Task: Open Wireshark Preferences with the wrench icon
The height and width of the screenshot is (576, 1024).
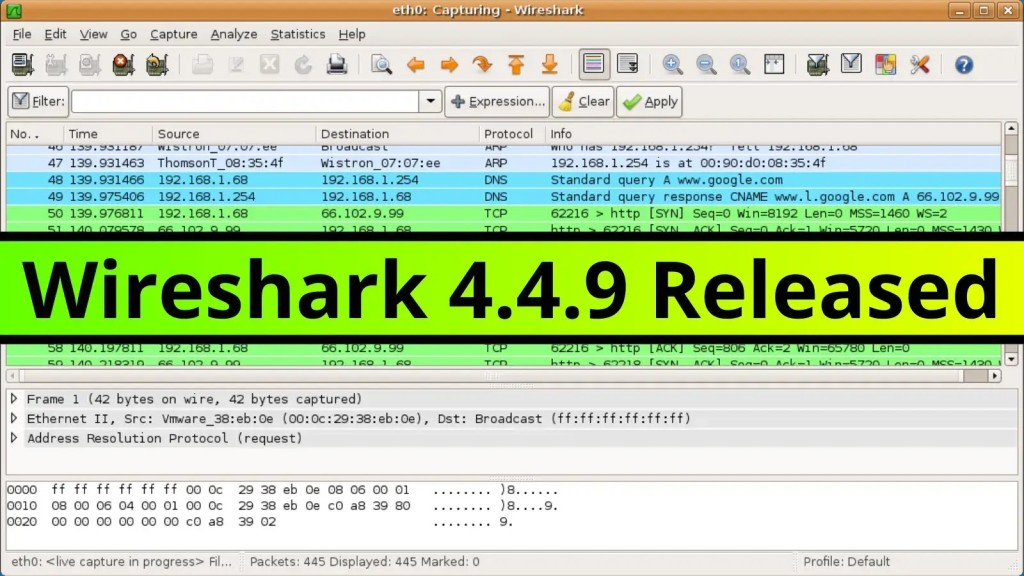Action: pyautogui.click(x=920, y=64)
